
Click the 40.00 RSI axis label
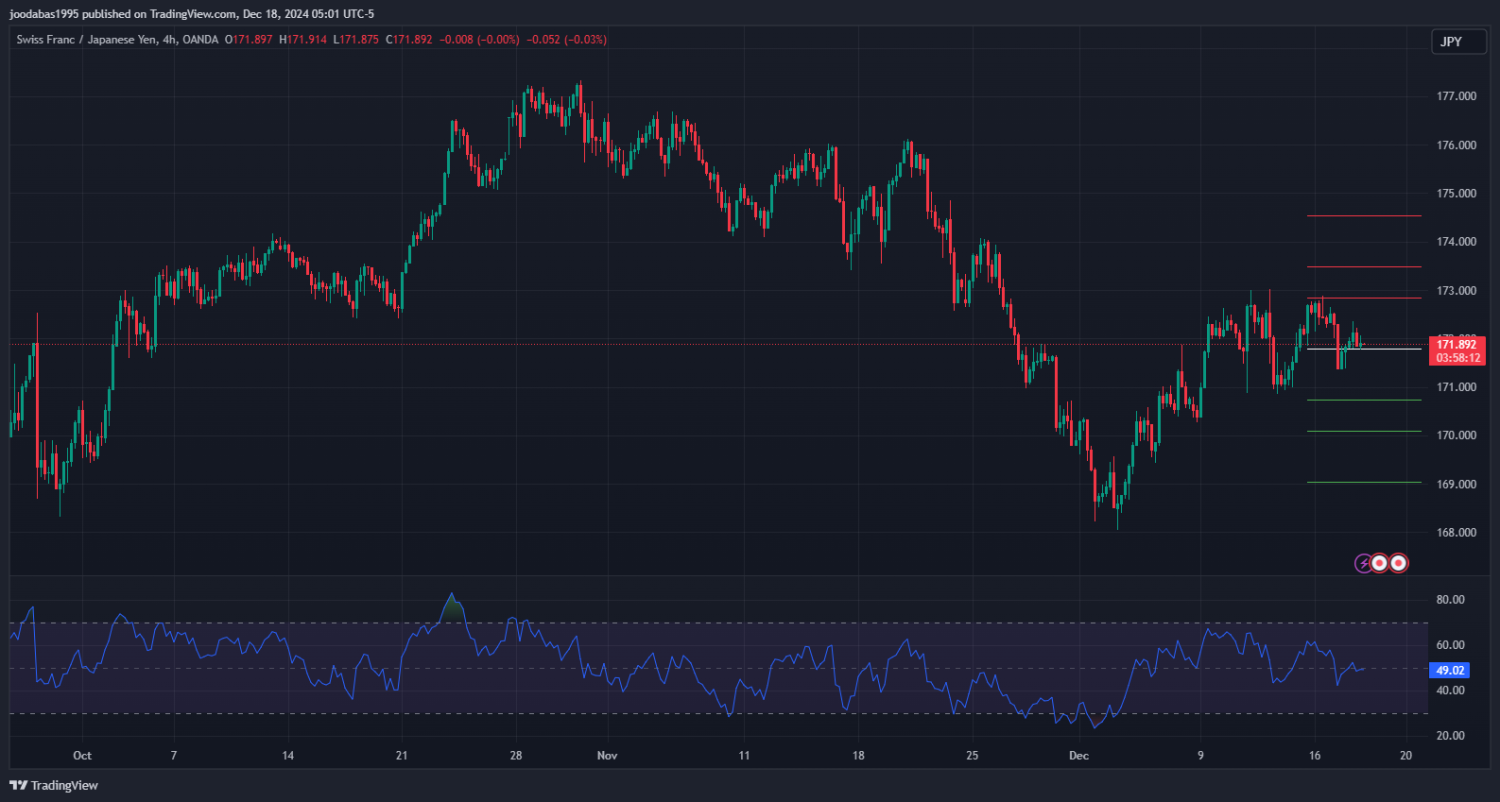point(1450,690)
